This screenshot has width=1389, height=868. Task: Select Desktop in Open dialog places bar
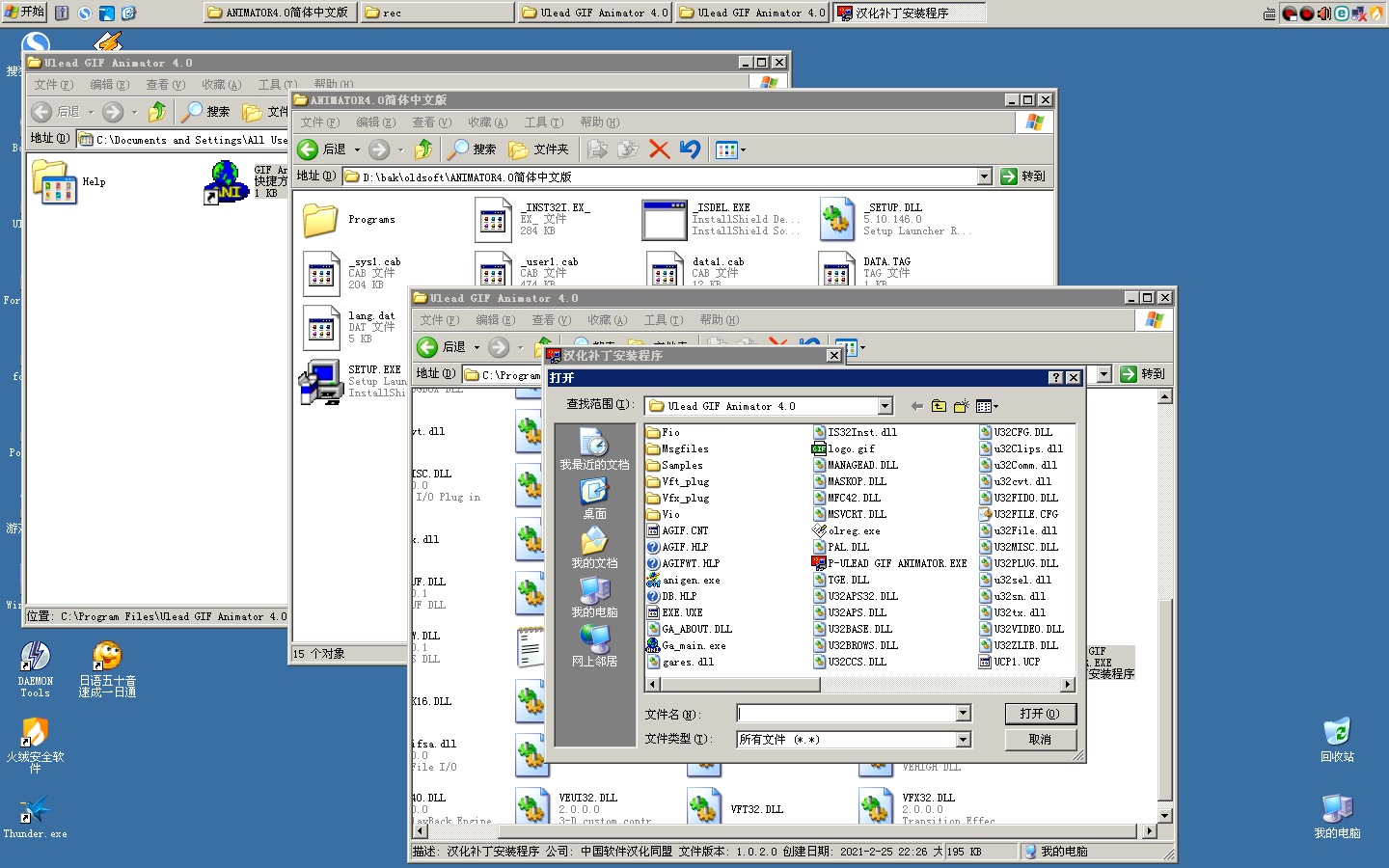(x=594, y=500)
